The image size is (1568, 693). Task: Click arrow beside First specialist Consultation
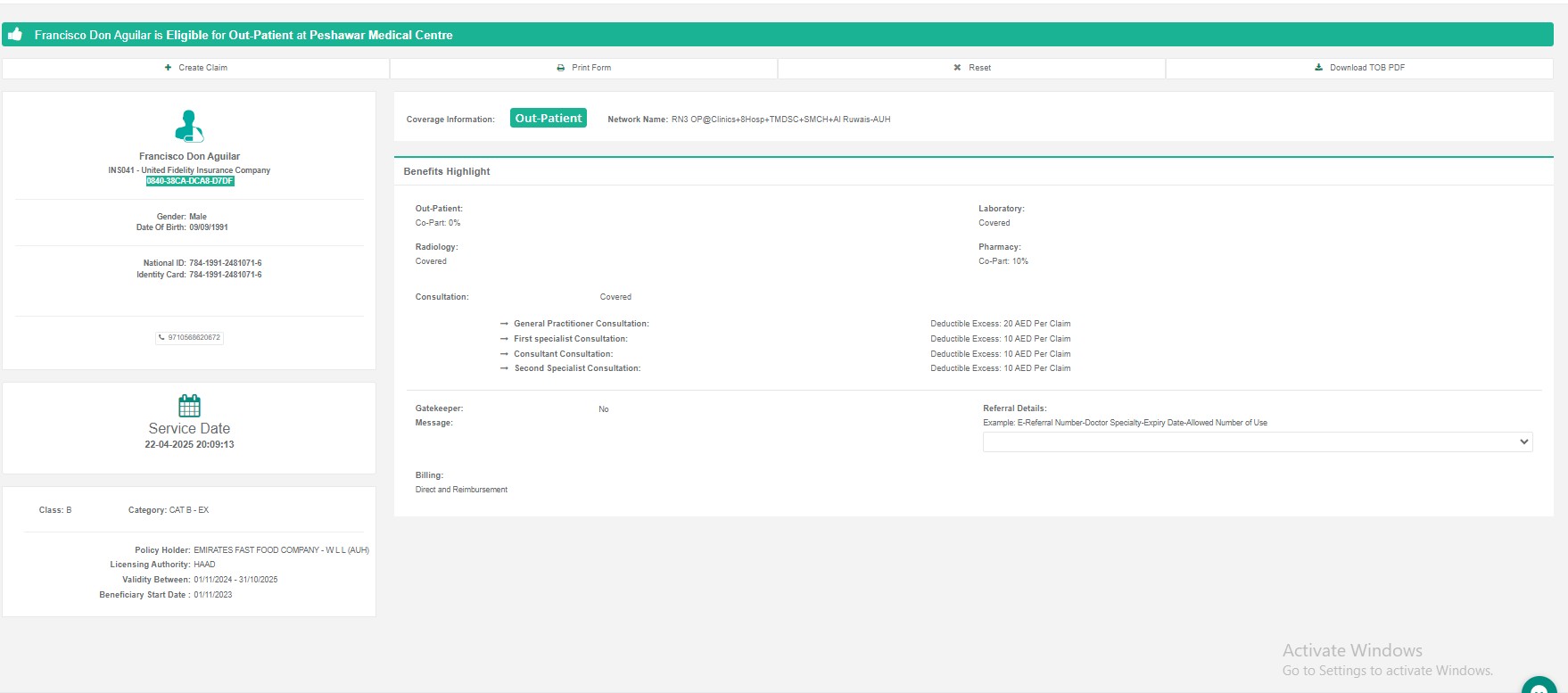pyautogui.click(x=504, y=339)
